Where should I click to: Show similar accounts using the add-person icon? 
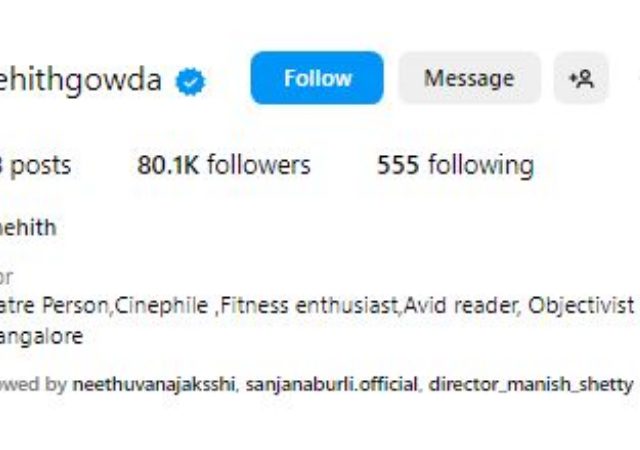[x=581, y=78]
